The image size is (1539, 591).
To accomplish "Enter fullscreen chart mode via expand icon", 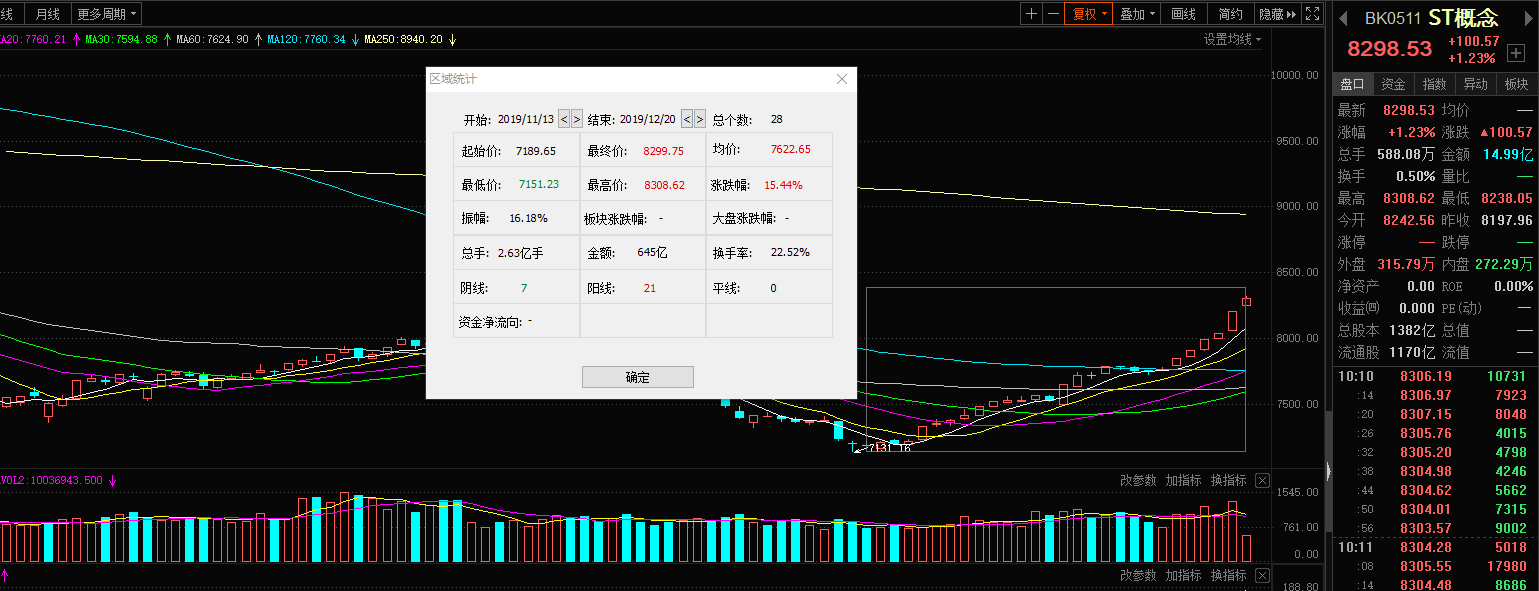I will point(1314,14).
